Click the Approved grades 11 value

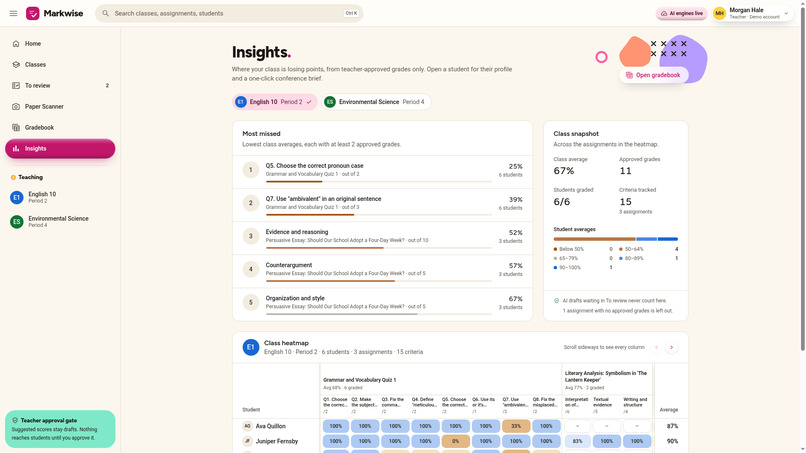click(625, 171)
